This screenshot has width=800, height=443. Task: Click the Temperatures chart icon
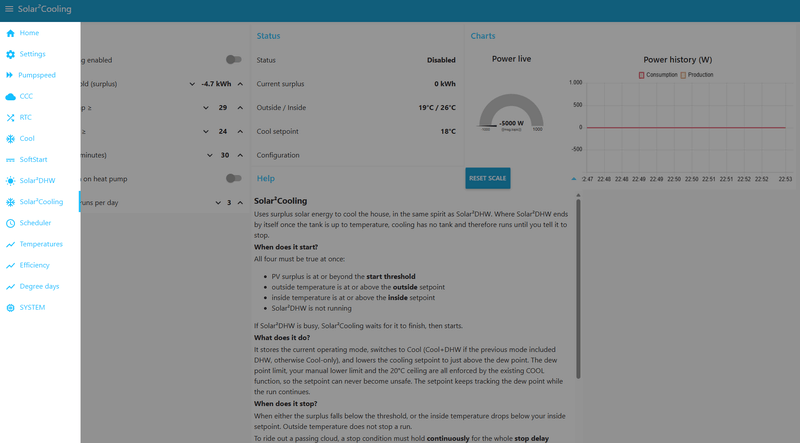point(10,244)
